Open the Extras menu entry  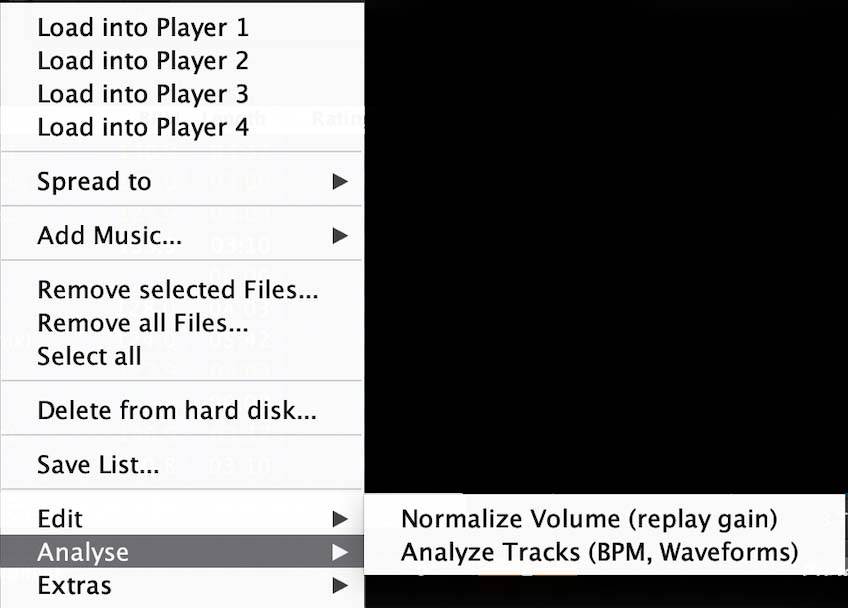click(74, 585)
